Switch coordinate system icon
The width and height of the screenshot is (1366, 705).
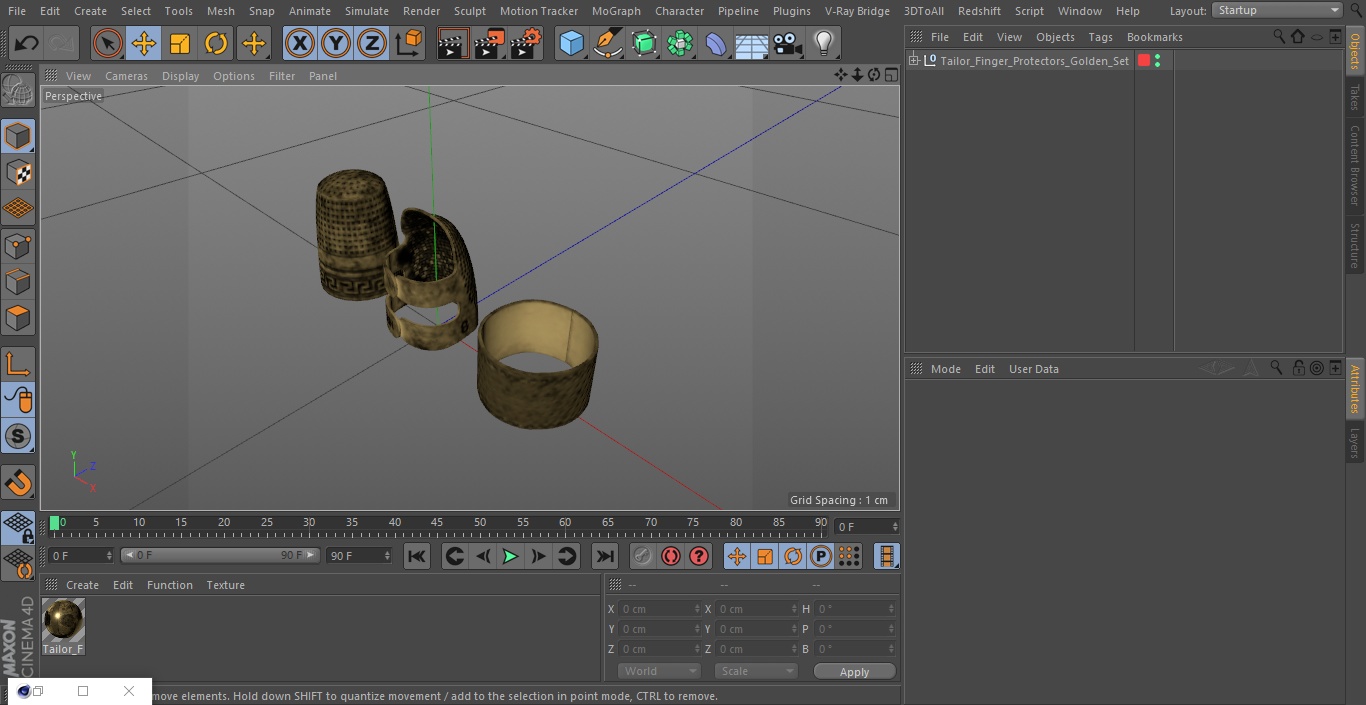click(409, 43)
